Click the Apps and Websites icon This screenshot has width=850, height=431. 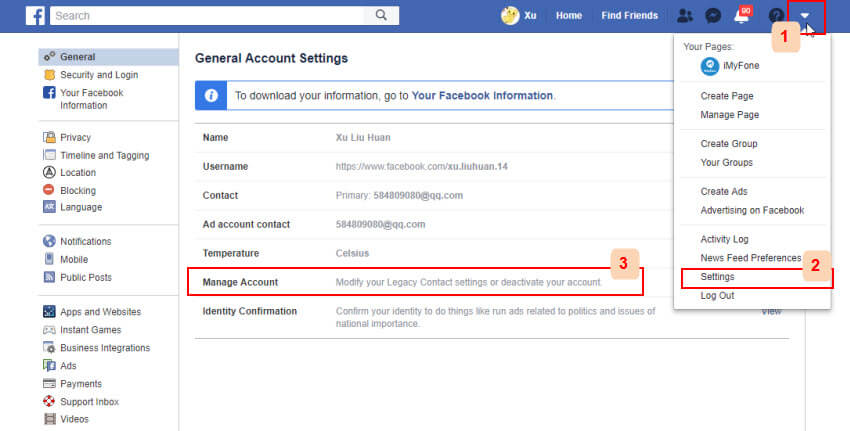(49, 311)
